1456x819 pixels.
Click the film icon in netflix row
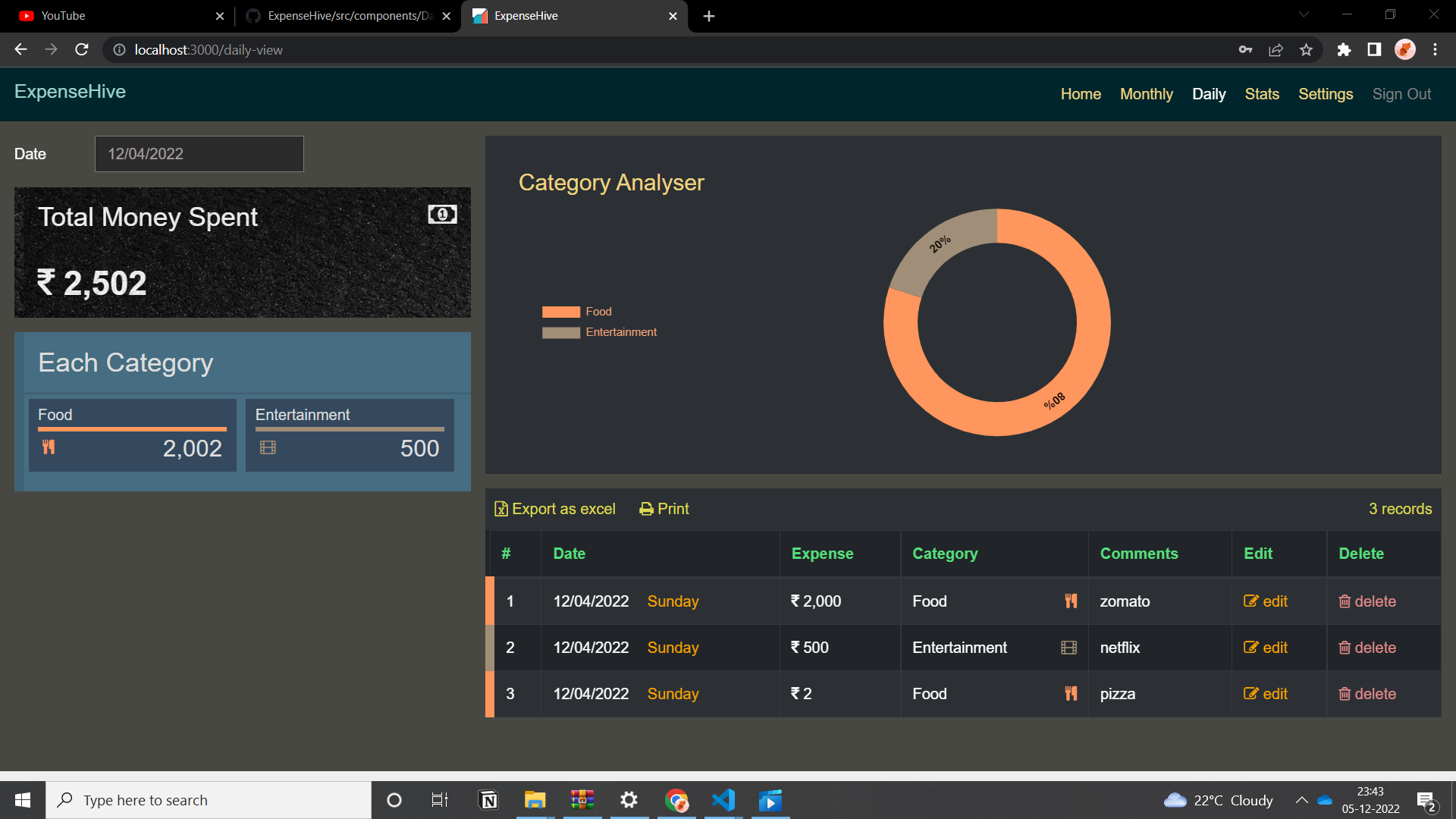tap(1068, 648)
